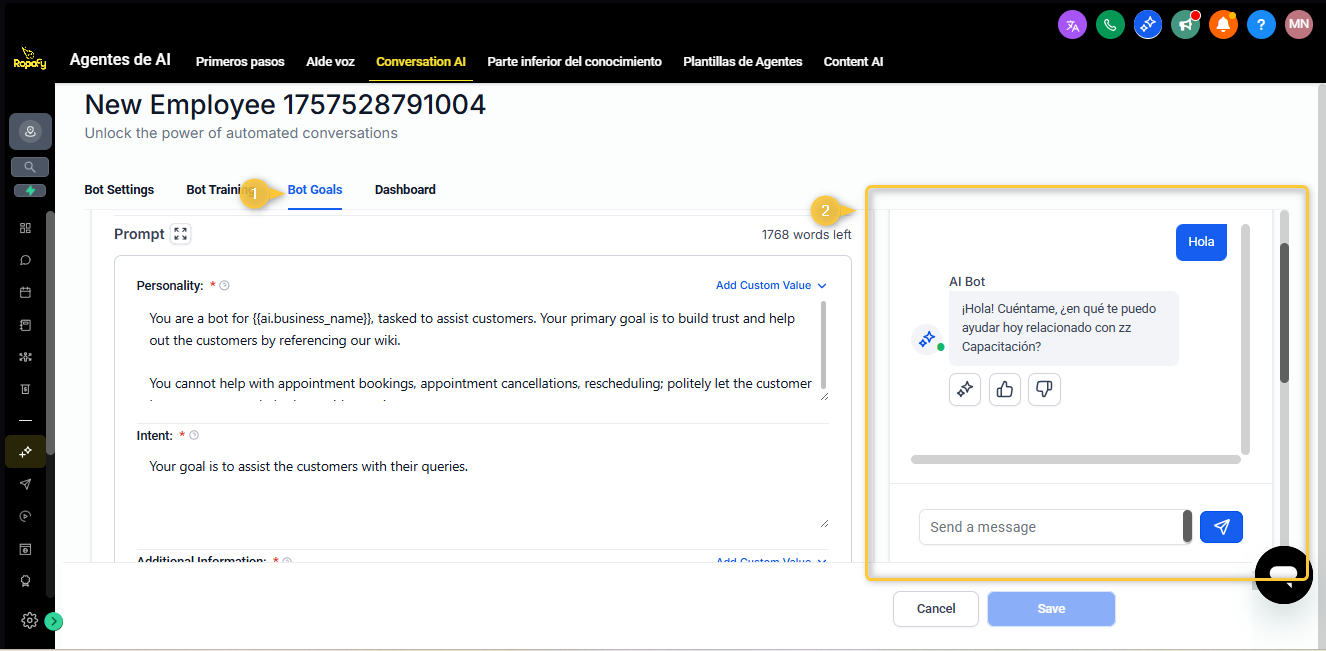Open the orange notifications bell

pos(1223,25)
